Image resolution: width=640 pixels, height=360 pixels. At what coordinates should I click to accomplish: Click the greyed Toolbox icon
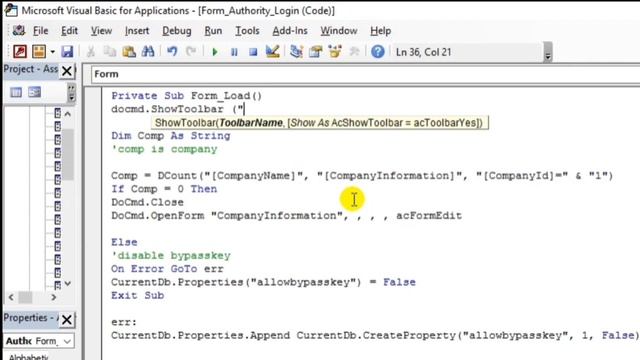click(x=354, y=52)
